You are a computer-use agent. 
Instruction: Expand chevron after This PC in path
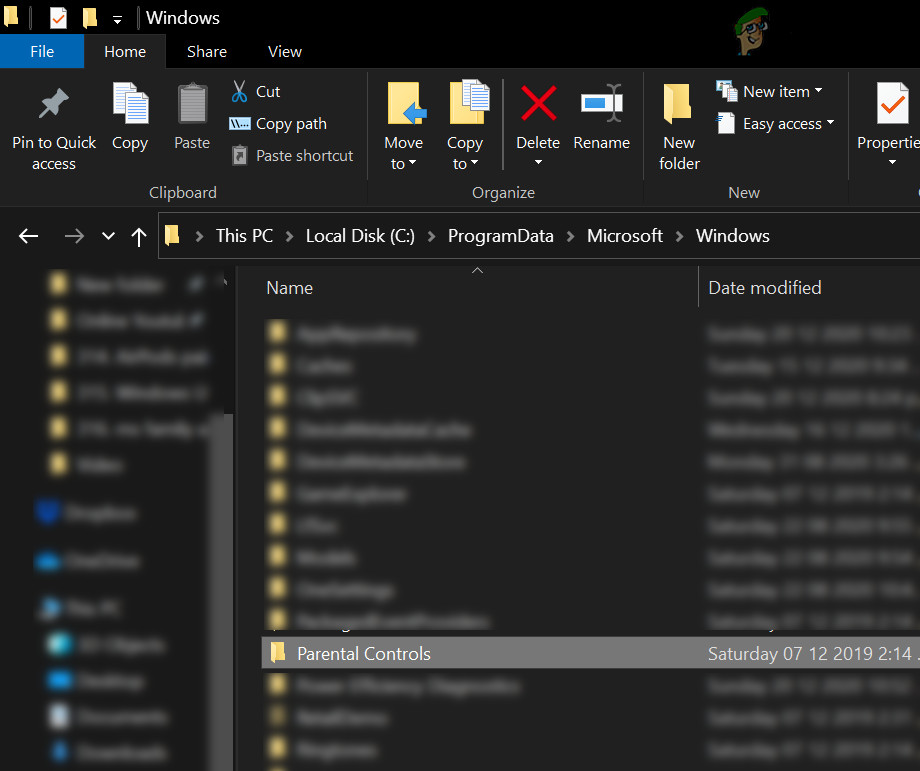point(289,236)
